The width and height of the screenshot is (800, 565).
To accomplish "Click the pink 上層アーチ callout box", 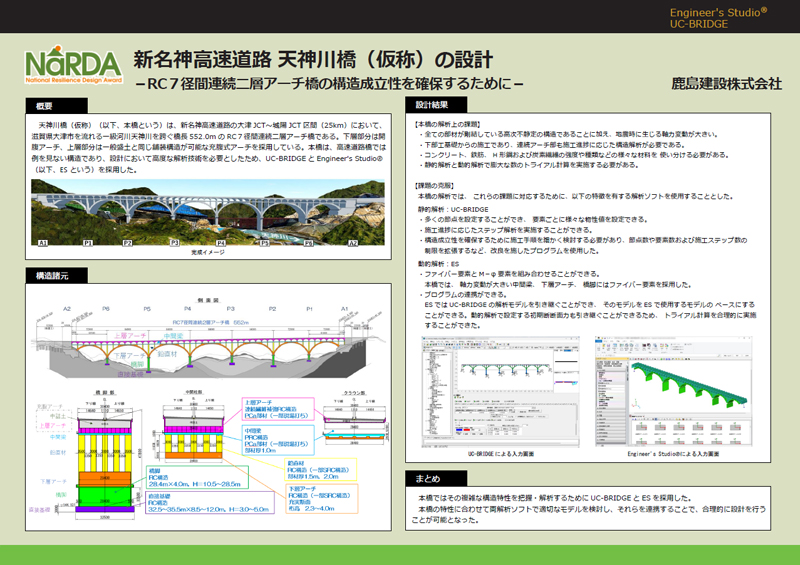I will (x=278, y=409).
